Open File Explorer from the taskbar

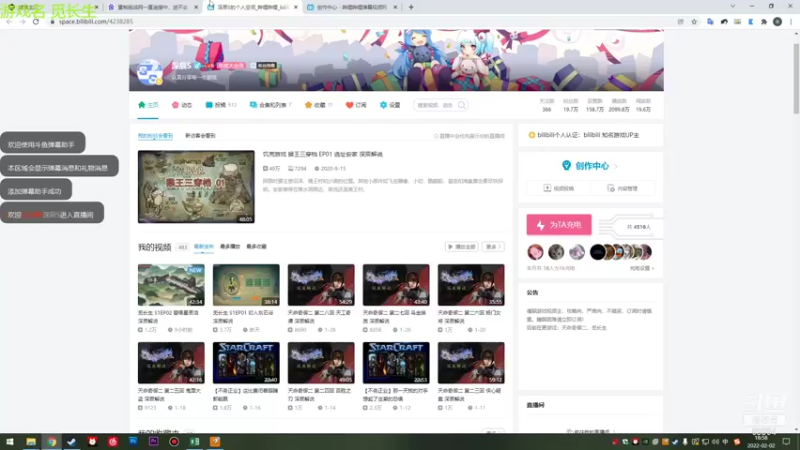tap(31, 442)
